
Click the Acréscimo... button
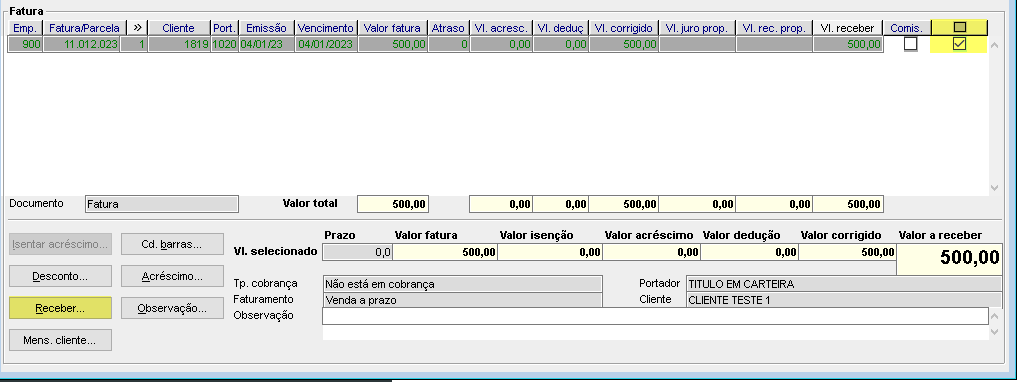pyautogui.click(x=172, y=276)
